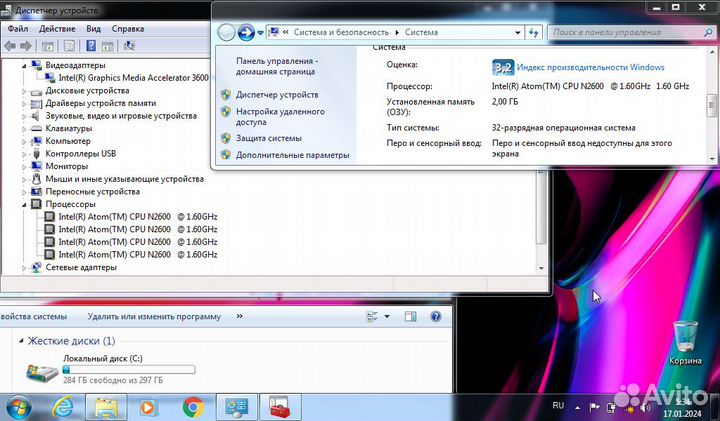The width and height of the screenshot is (720, 421).
Task: Open the Windows Start button
Action: tap(18, 407)
